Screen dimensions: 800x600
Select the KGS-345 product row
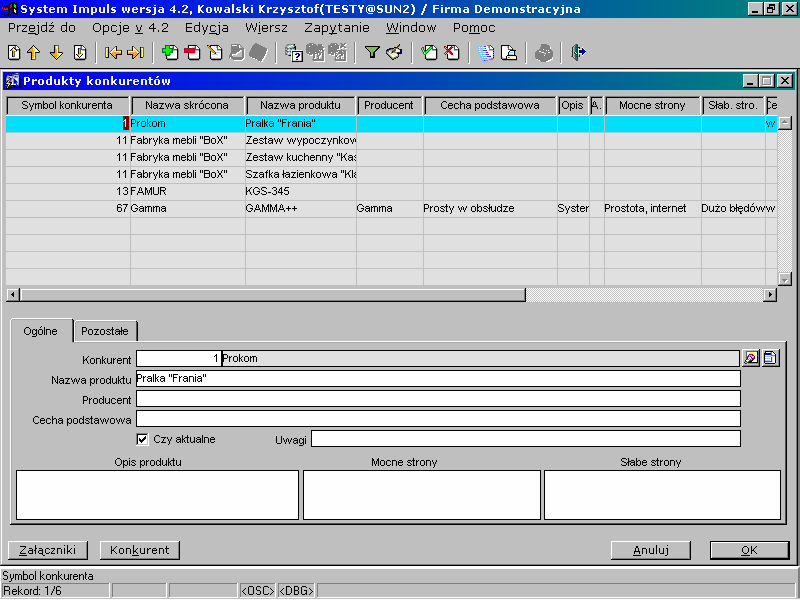pyautogui.click(x=391, y=191)
